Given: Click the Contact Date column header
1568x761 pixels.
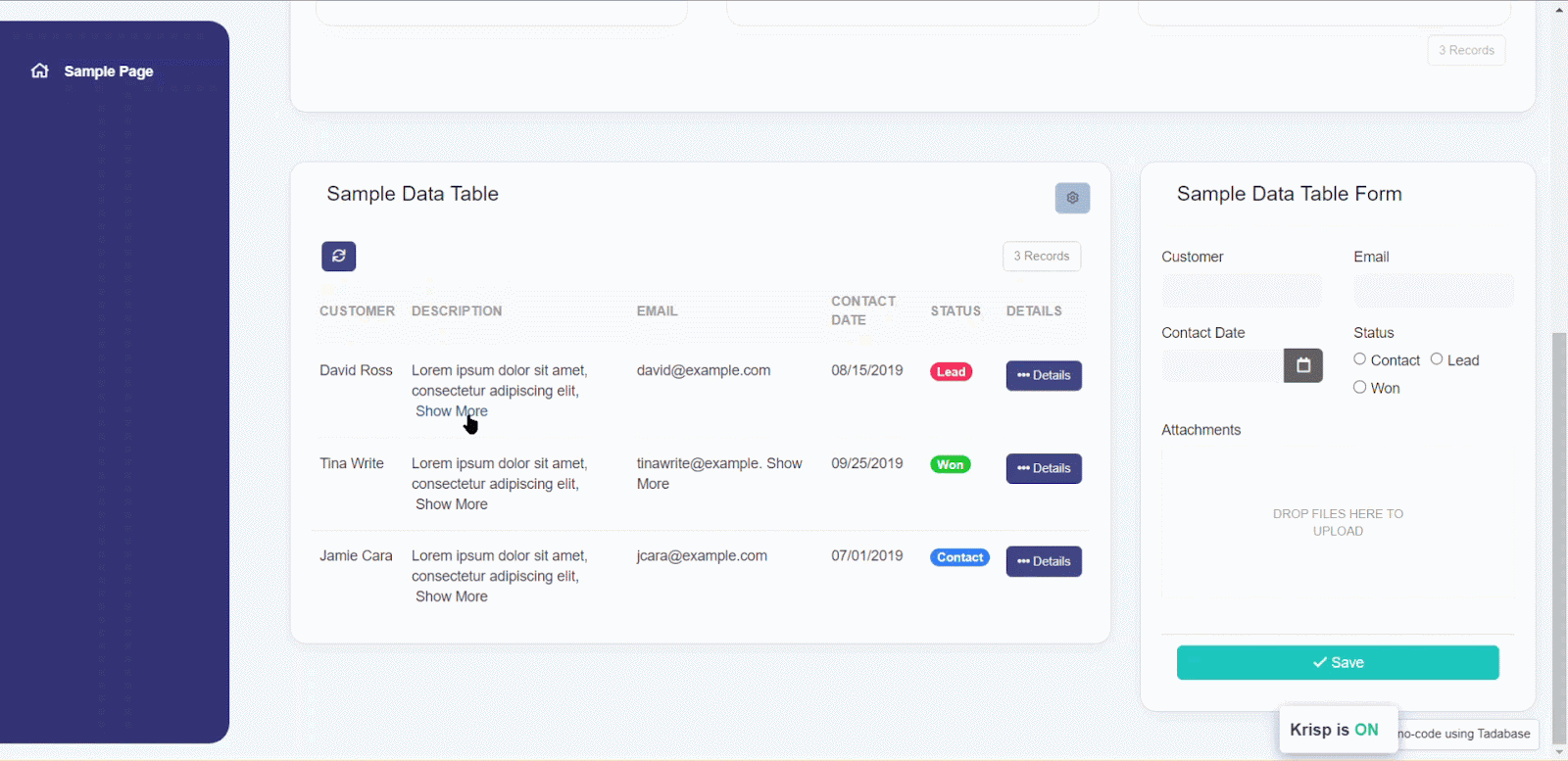Looking at the screenshot, I should [x=863, y=310].
